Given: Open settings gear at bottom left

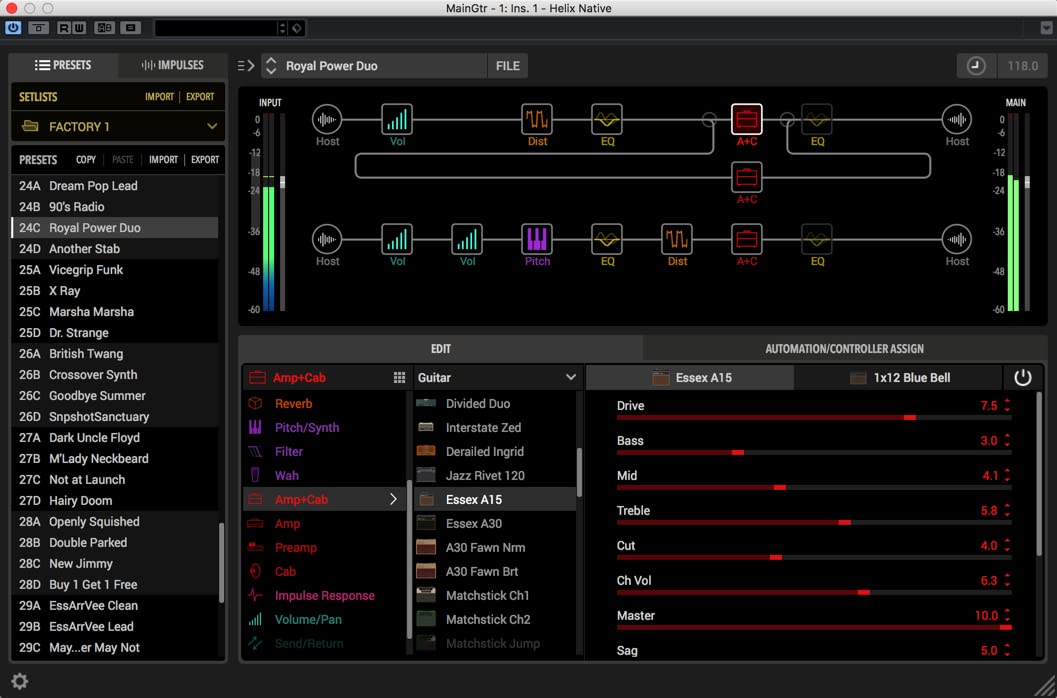Looking at the screenshot, I should point(19,681).
